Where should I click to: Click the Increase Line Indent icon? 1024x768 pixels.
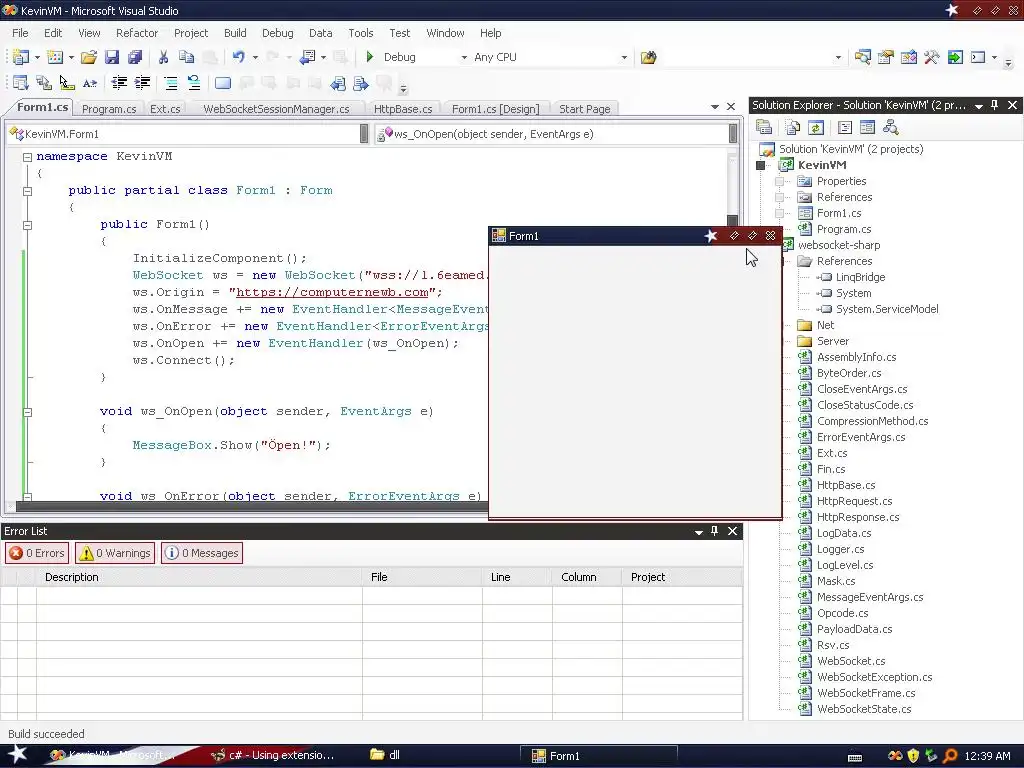[x=142, y=83]
